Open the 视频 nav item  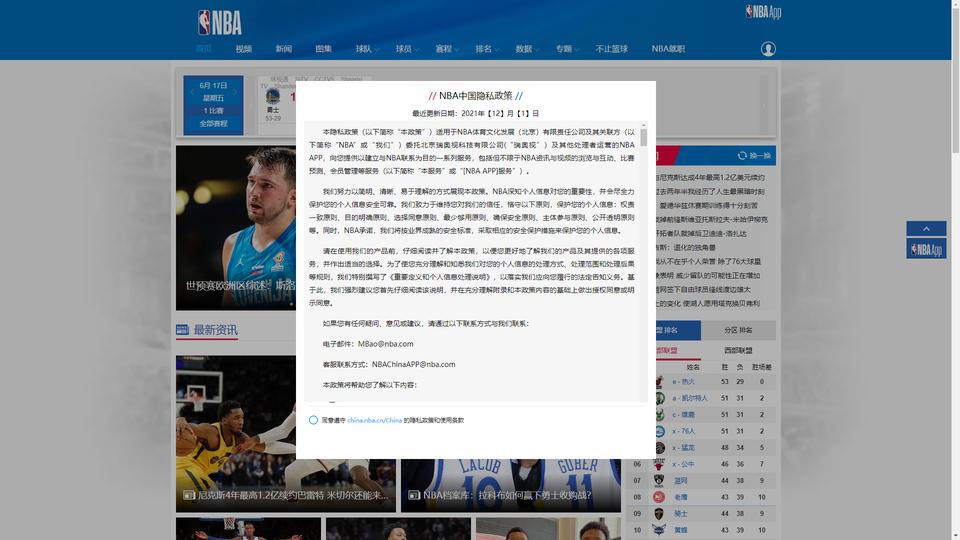[244, 49]
